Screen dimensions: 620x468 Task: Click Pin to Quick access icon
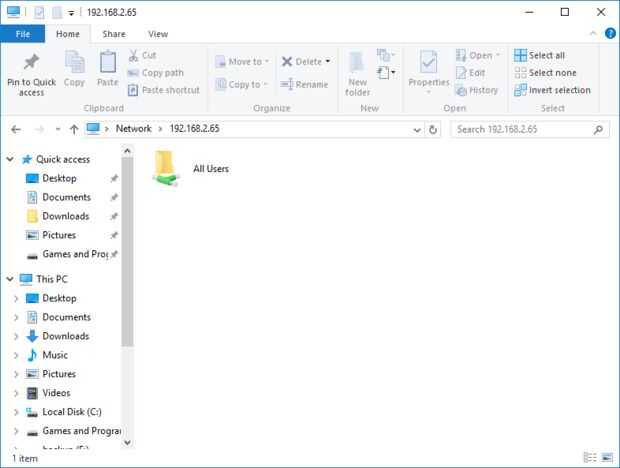(31, 62)
